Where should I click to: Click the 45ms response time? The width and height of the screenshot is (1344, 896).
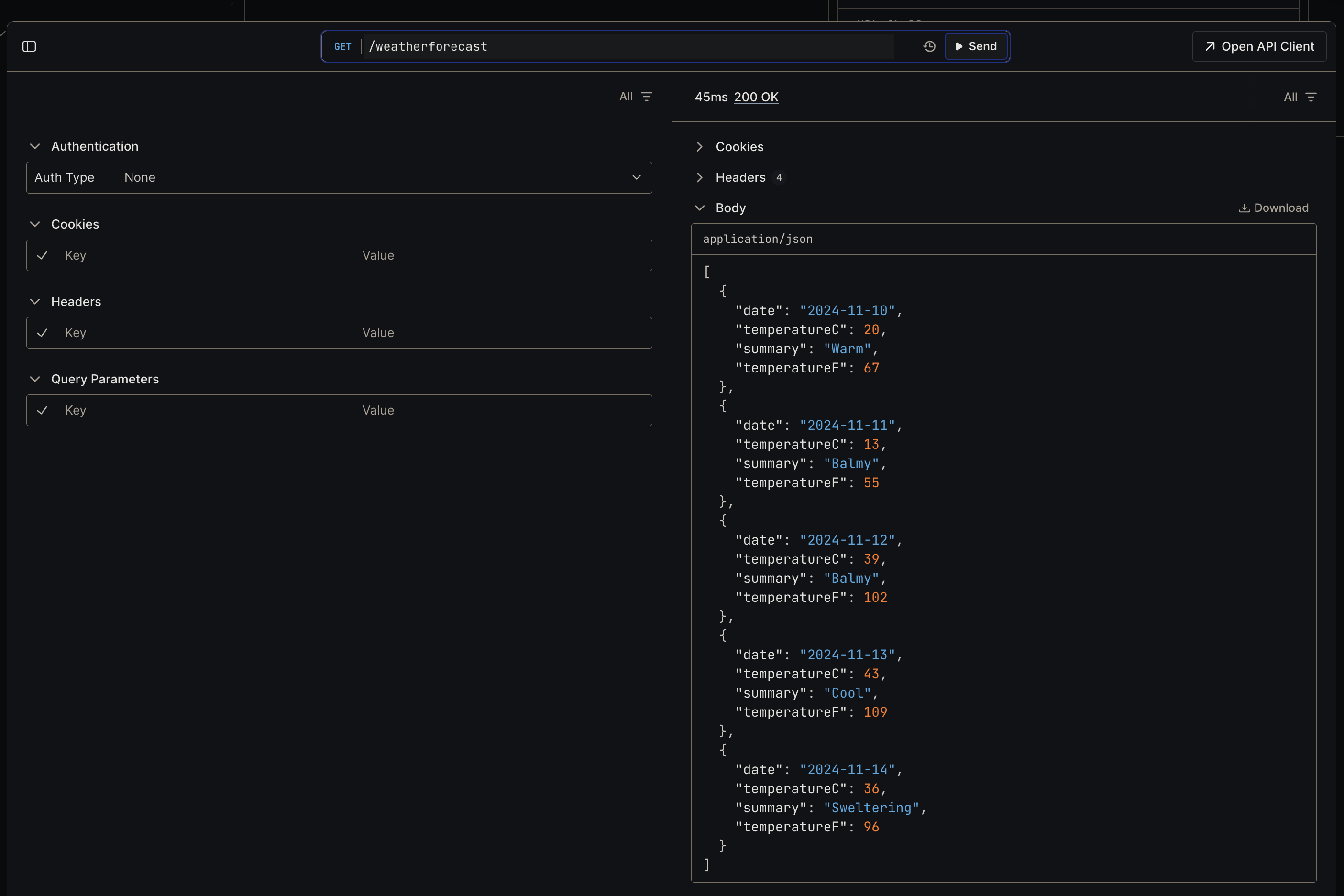[711, 97]
